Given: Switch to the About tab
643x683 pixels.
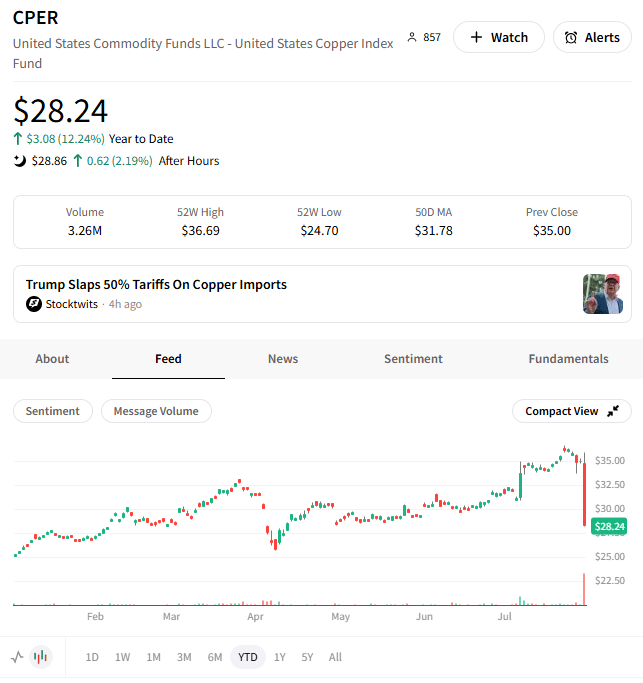Looking at the screenshot, I should (x=52, y=359).
